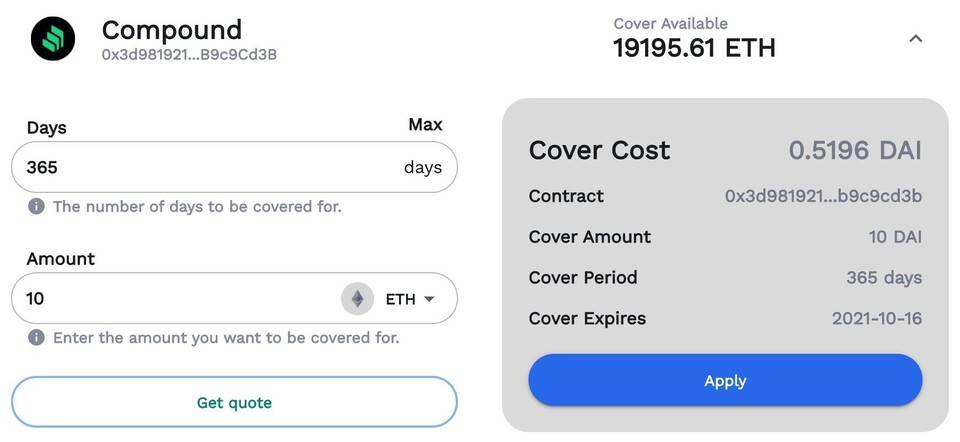Screen dimensions: 960x442
Task: Click the 0.5196 DAI cover cost value
Action: 855,151
